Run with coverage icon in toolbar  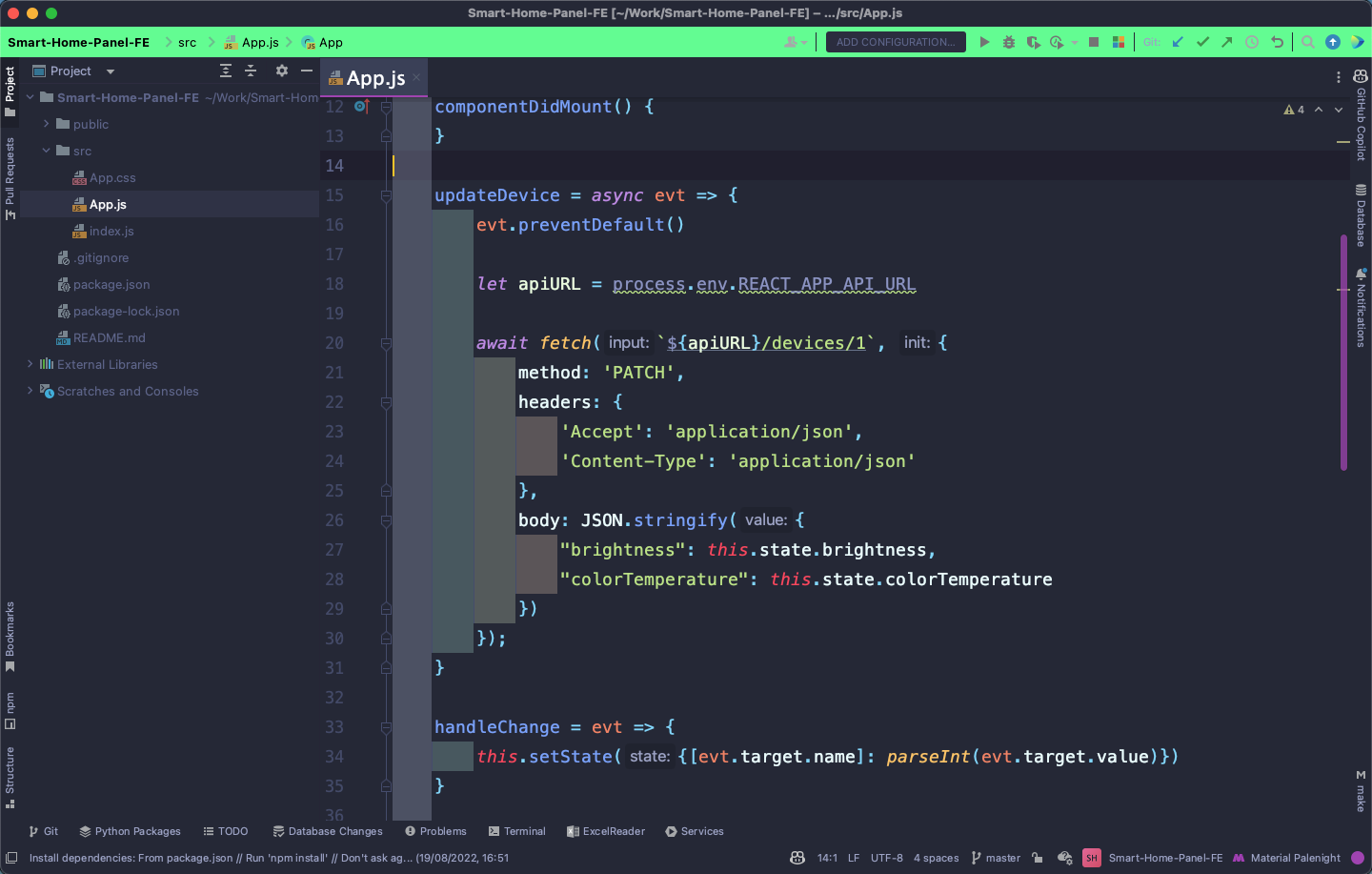1033,42
